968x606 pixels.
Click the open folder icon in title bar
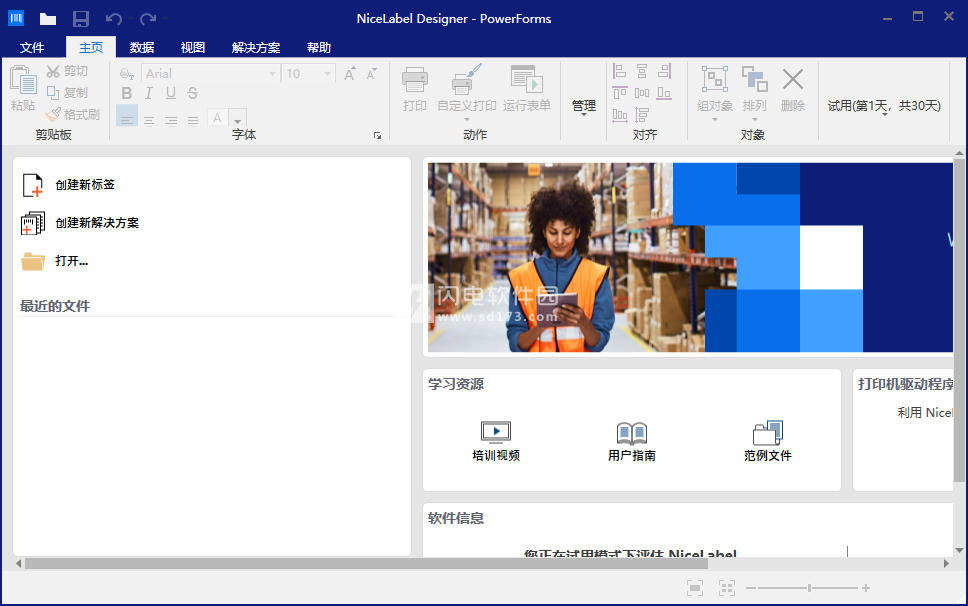pos(48,19)
